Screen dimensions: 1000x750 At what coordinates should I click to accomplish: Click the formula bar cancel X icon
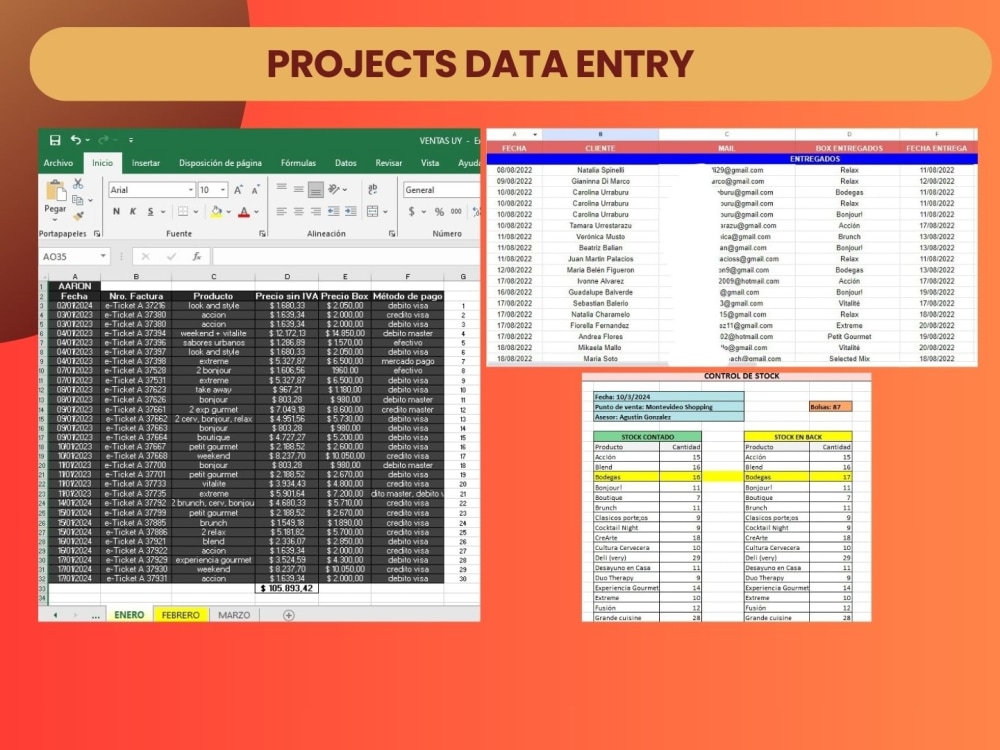point(145,256)
